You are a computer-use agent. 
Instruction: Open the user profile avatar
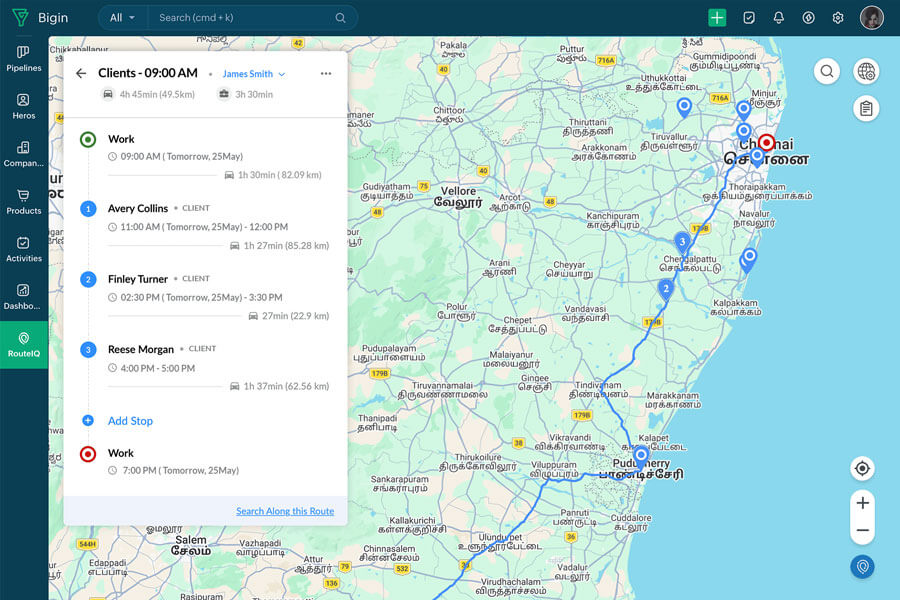(871, 18)
